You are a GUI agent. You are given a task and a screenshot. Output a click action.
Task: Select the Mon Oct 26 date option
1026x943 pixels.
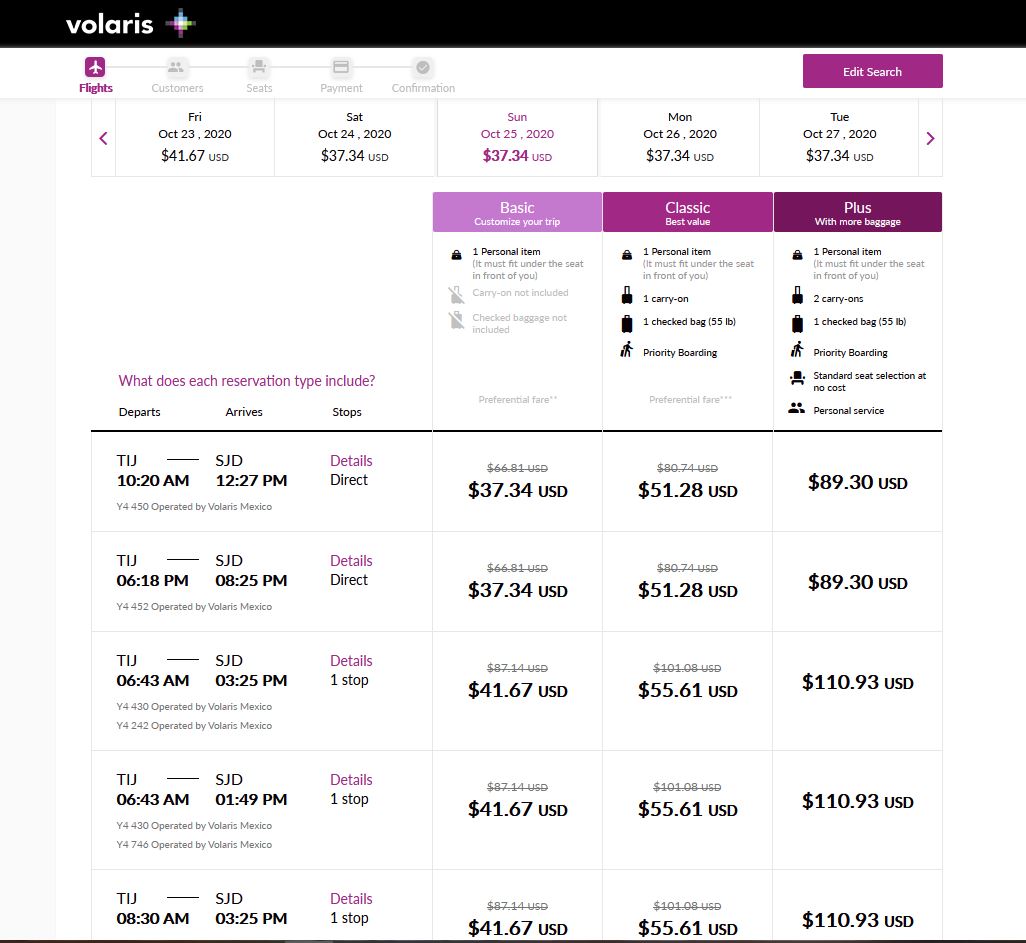point(680,137)
